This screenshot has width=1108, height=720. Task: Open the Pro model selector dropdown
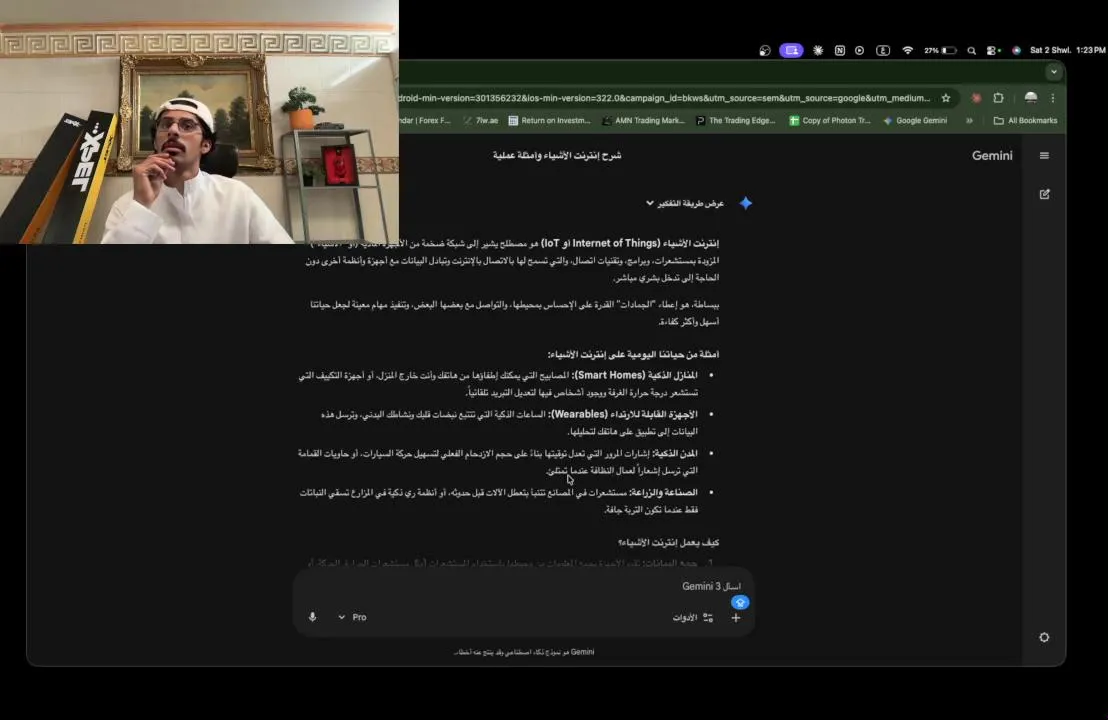352,617
